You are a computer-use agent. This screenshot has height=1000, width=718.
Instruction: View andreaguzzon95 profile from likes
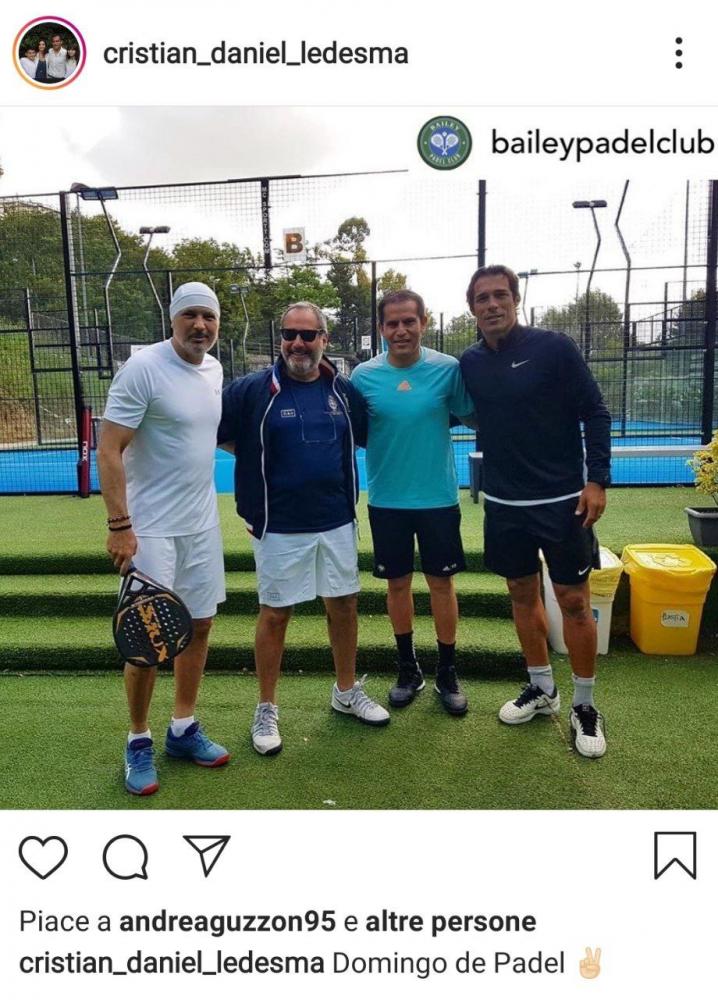coord(227,922)
